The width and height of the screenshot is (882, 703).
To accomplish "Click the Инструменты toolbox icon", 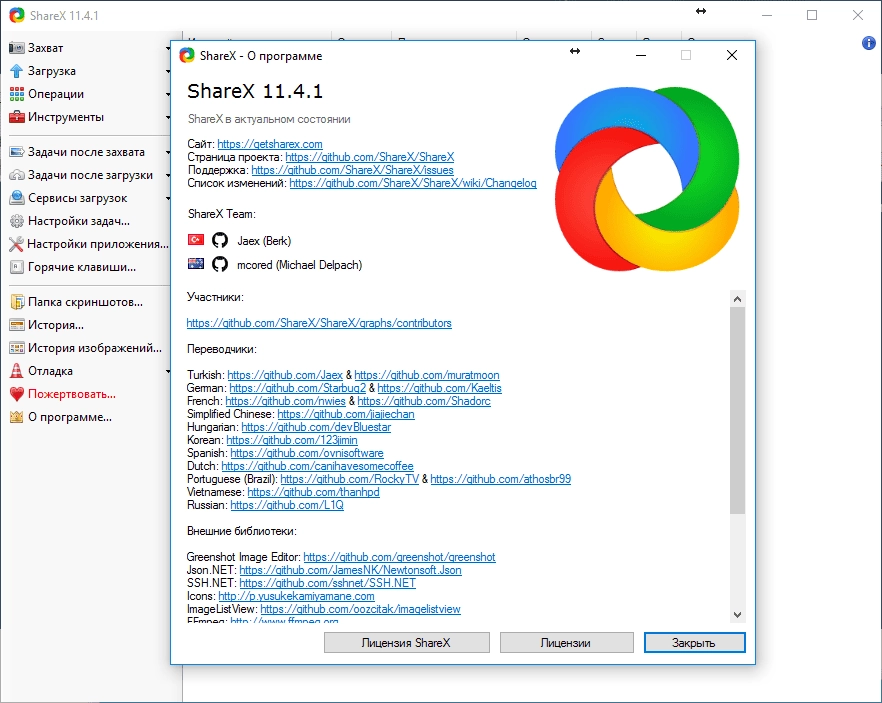I will [17, 117].
